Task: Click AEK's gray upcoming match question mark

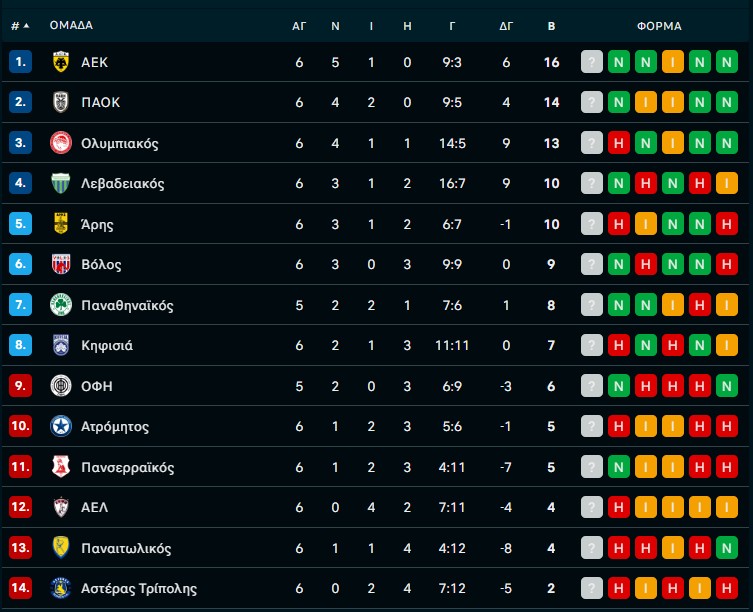Action: coord(592,62)
